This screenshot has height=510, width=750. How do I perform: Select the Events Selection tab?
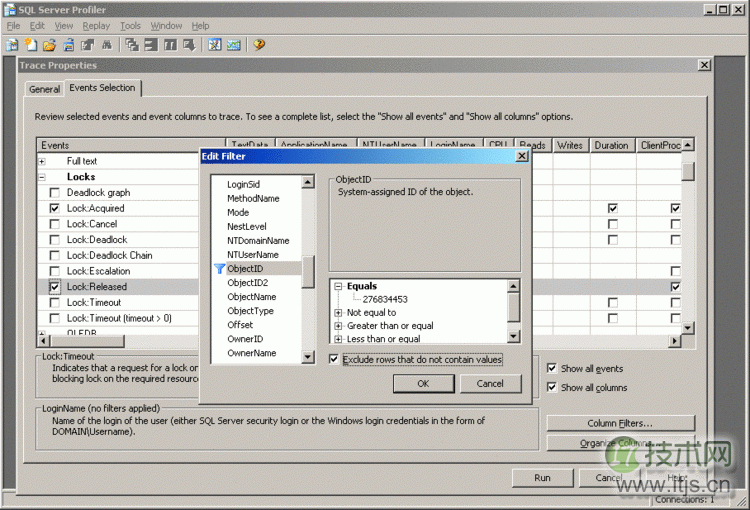102,88
